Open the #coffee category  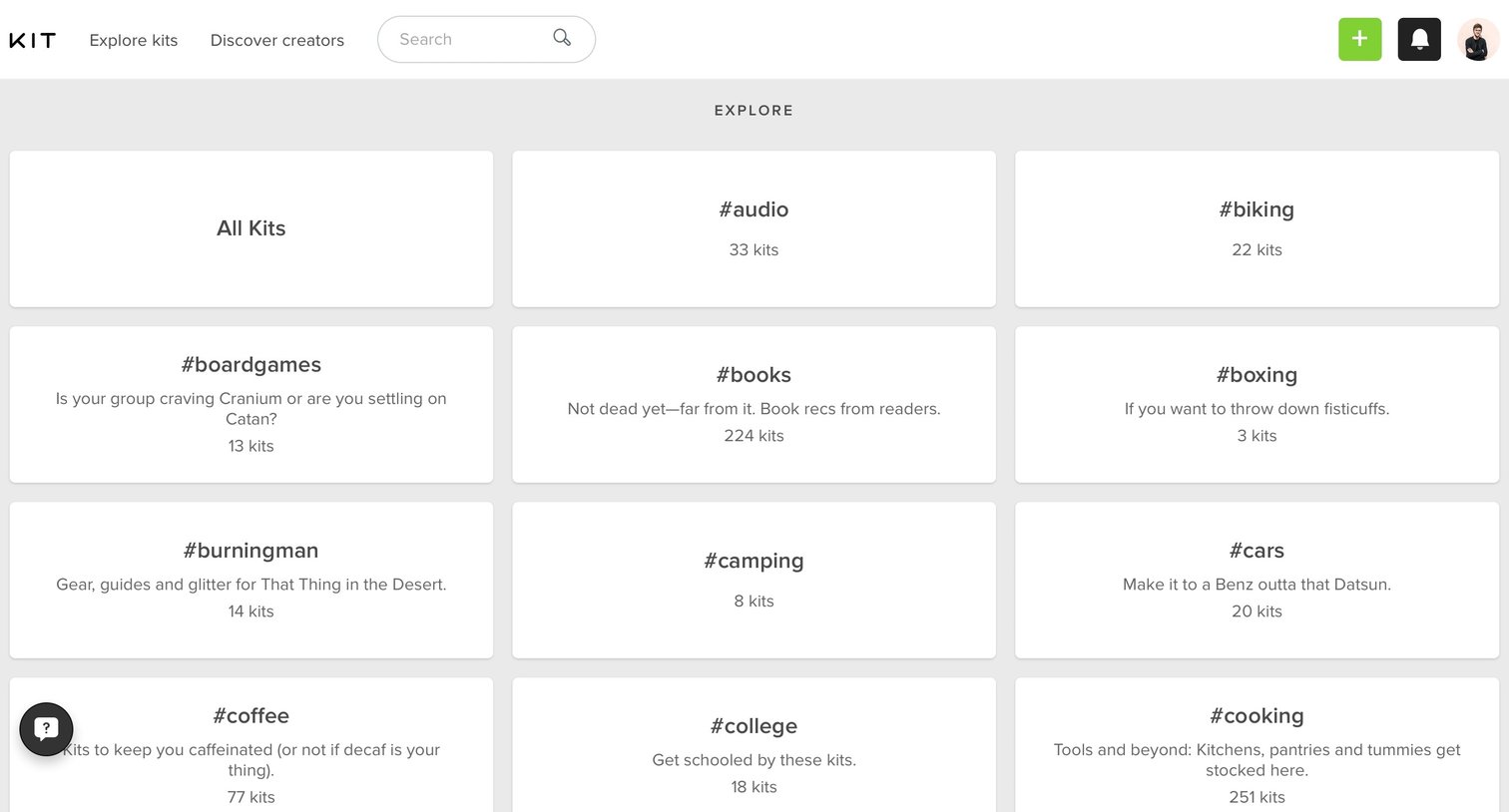tap(251, 745)
